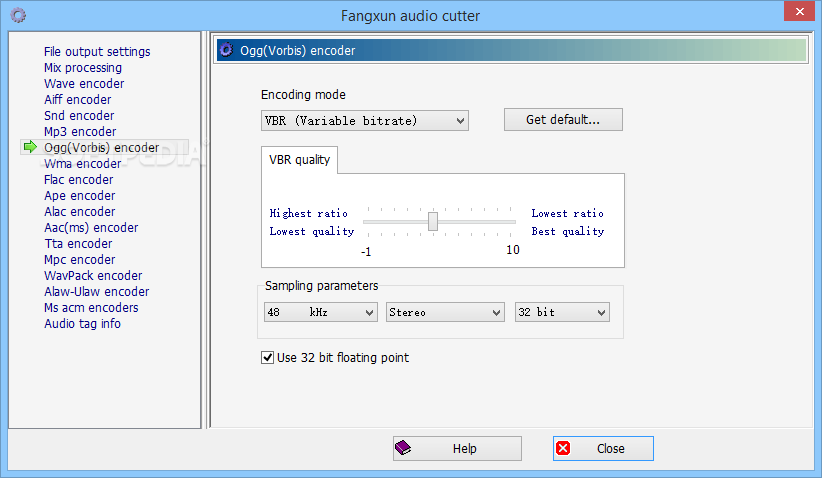Click the VBR quality slider thumb
The height and width of the screenshot is (478, 822).
432,221
